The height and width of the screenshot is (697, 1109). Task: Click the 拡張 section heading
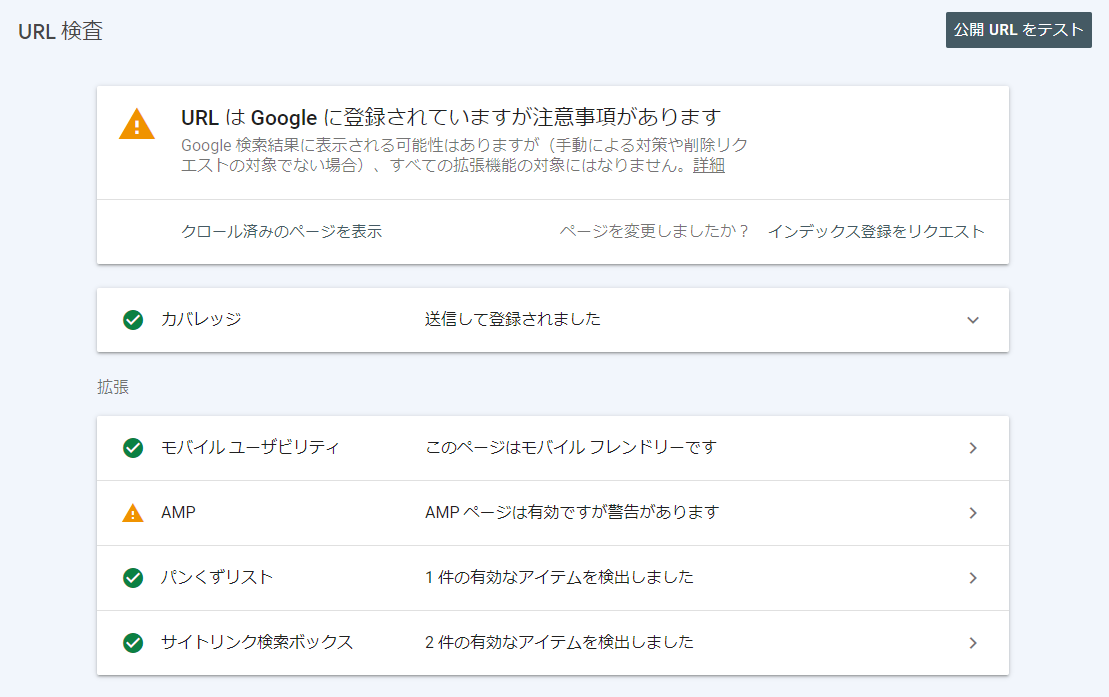tap(113, 387)
